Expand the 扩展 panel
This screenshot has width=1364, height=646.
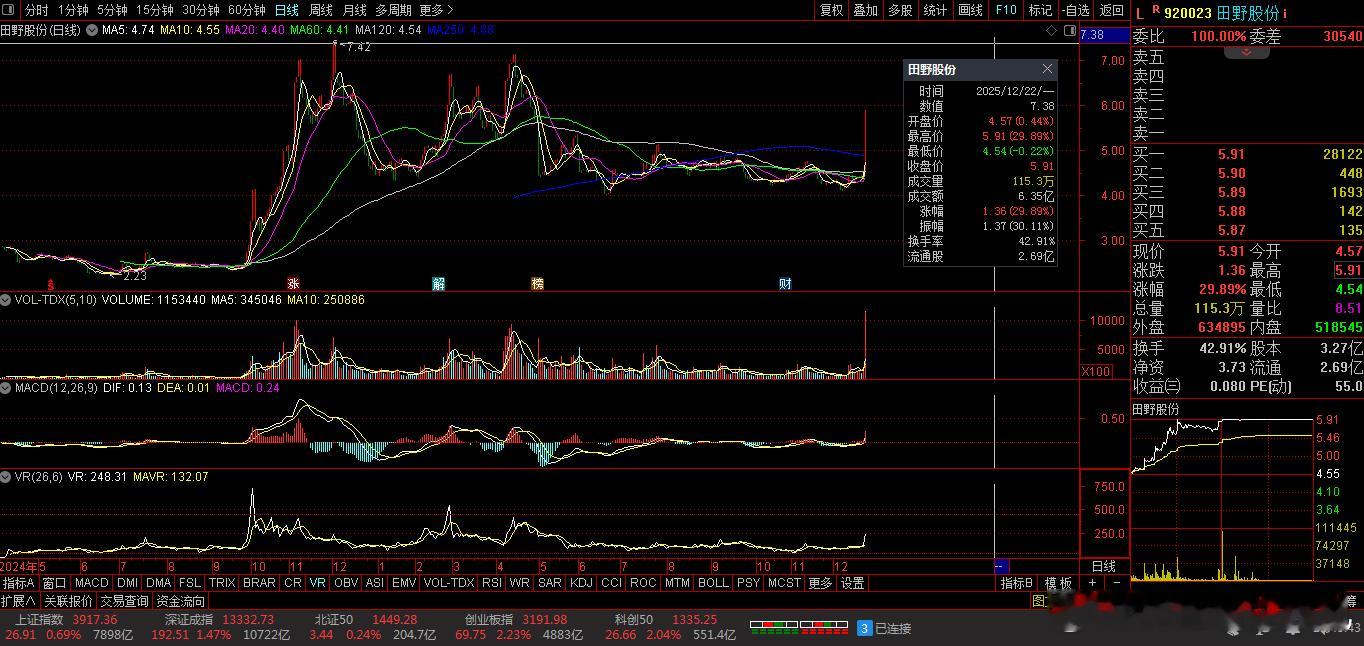click(18, 601)
